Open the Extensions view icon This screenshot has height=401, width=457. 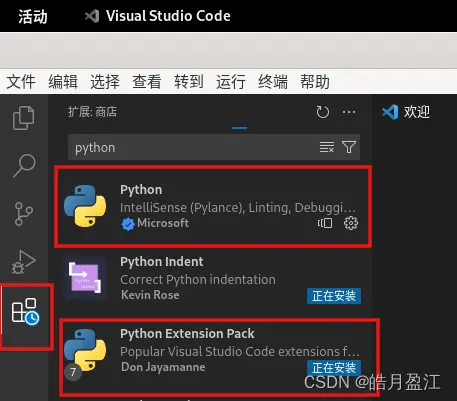coord(25,311)
